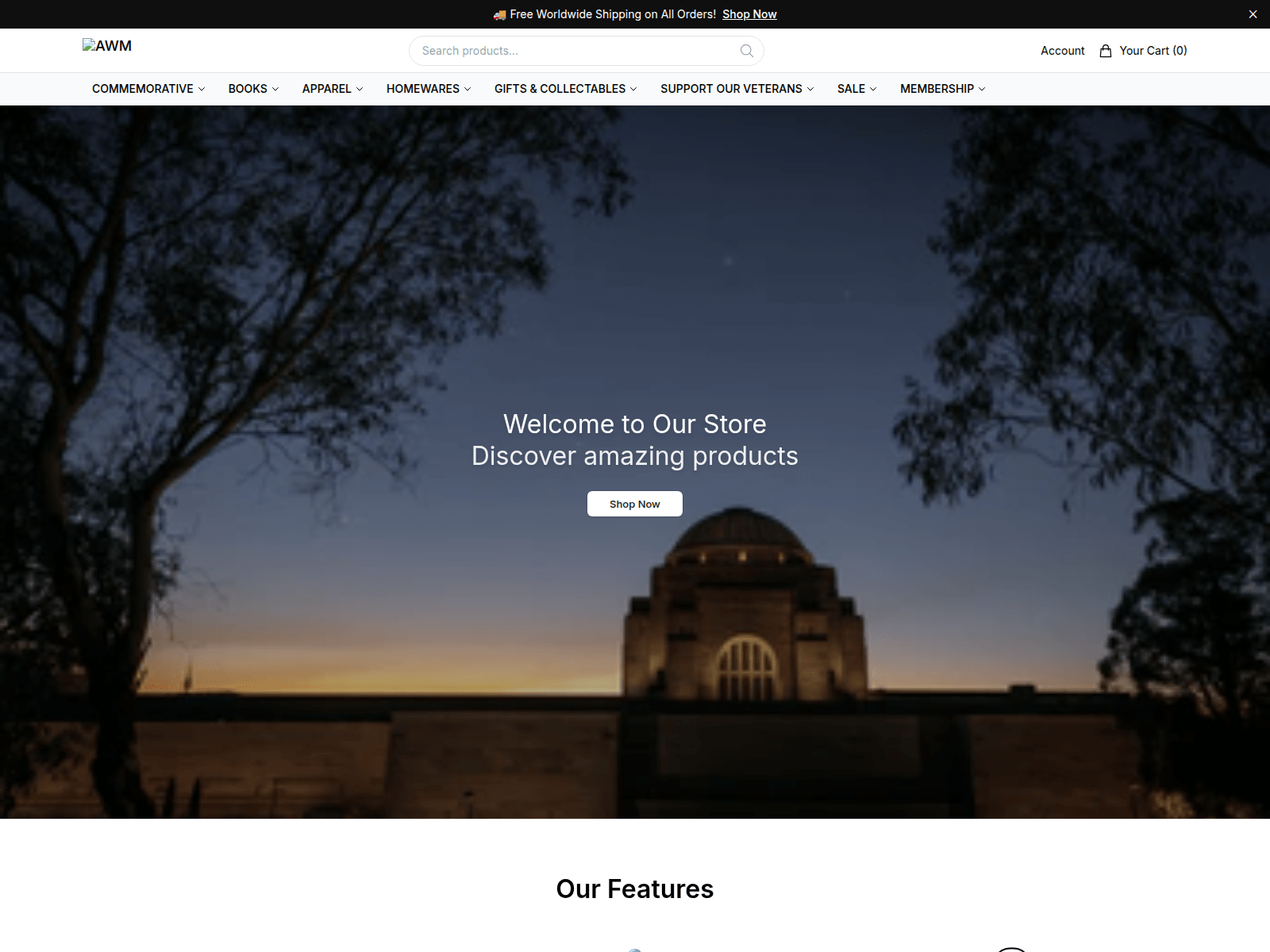
Task: Expand the Support Our Veterans chevron
Action: 810,89
